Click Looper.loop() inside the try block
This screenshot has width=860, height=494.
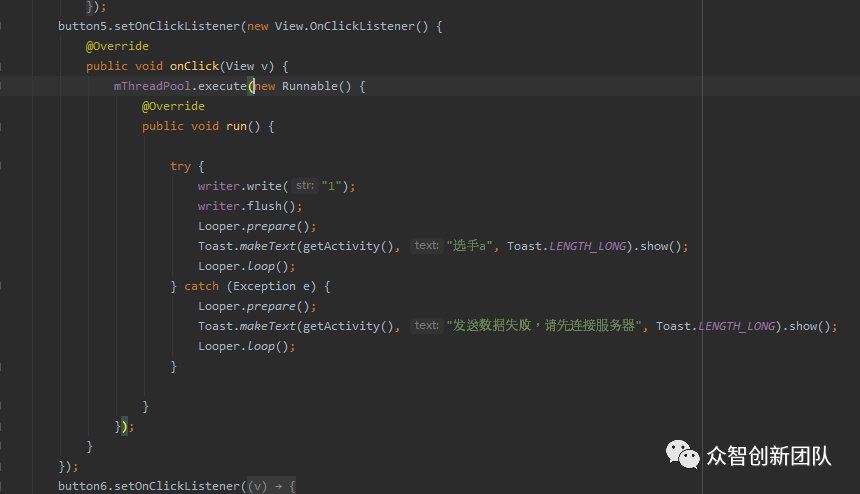tap(243, 266)
